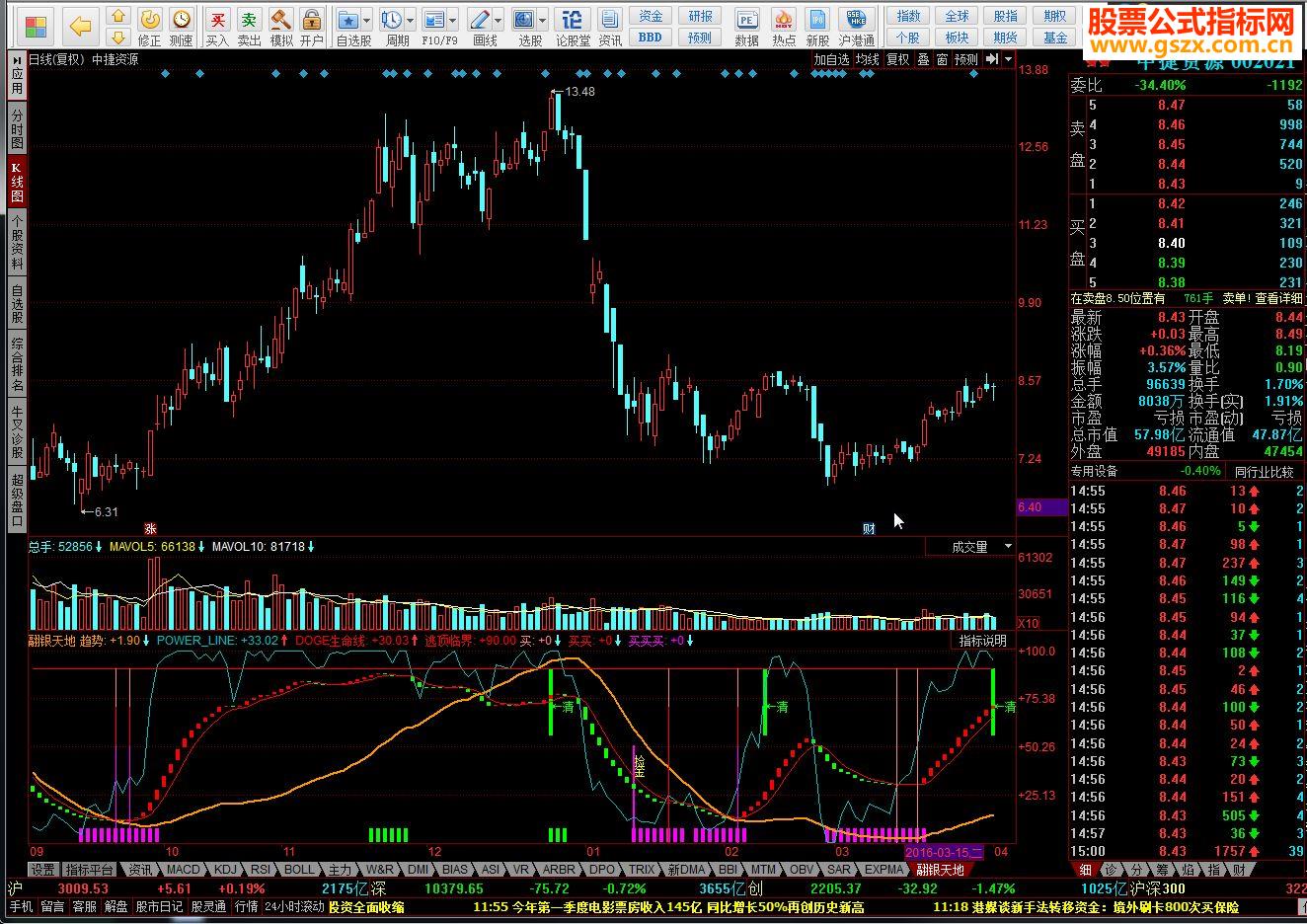Image resolution: width=1307 pixels, height=924 pixels.
Task: Expand the 自选股 dropdown arrow
Action: [366, 21]
